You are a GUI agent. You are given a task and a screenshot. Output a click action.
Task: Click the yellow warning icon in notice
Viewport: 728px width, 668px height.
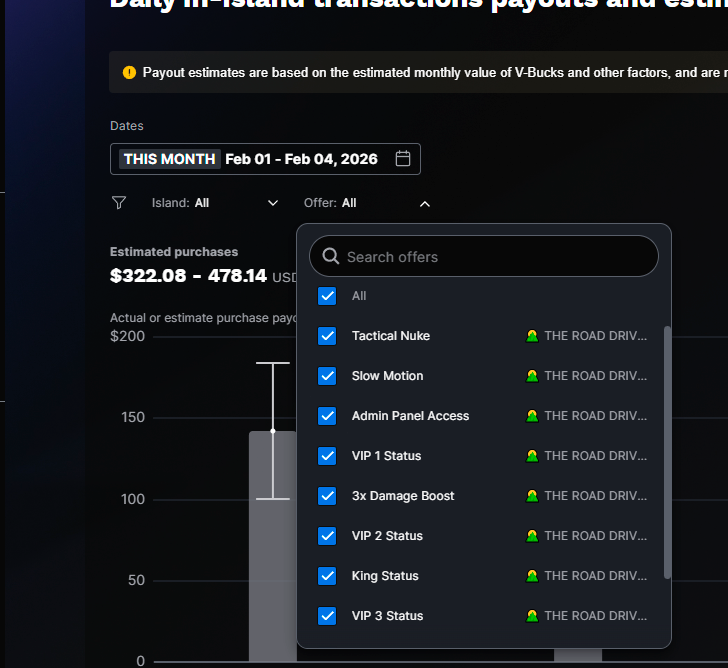(129, 72)
